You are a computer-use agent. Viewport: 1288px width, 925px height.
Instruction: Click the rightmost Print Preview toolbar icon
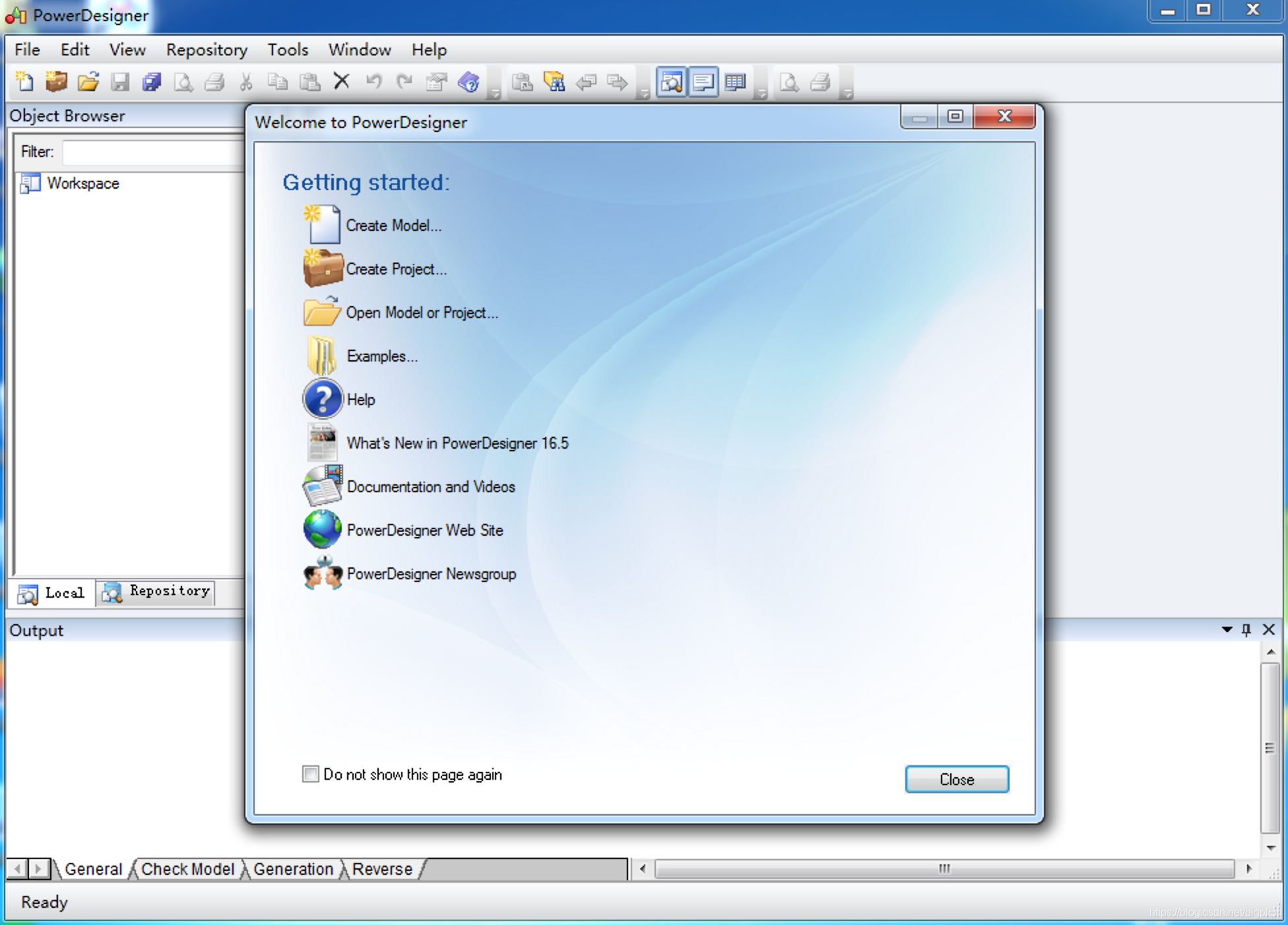coord(789,82)
